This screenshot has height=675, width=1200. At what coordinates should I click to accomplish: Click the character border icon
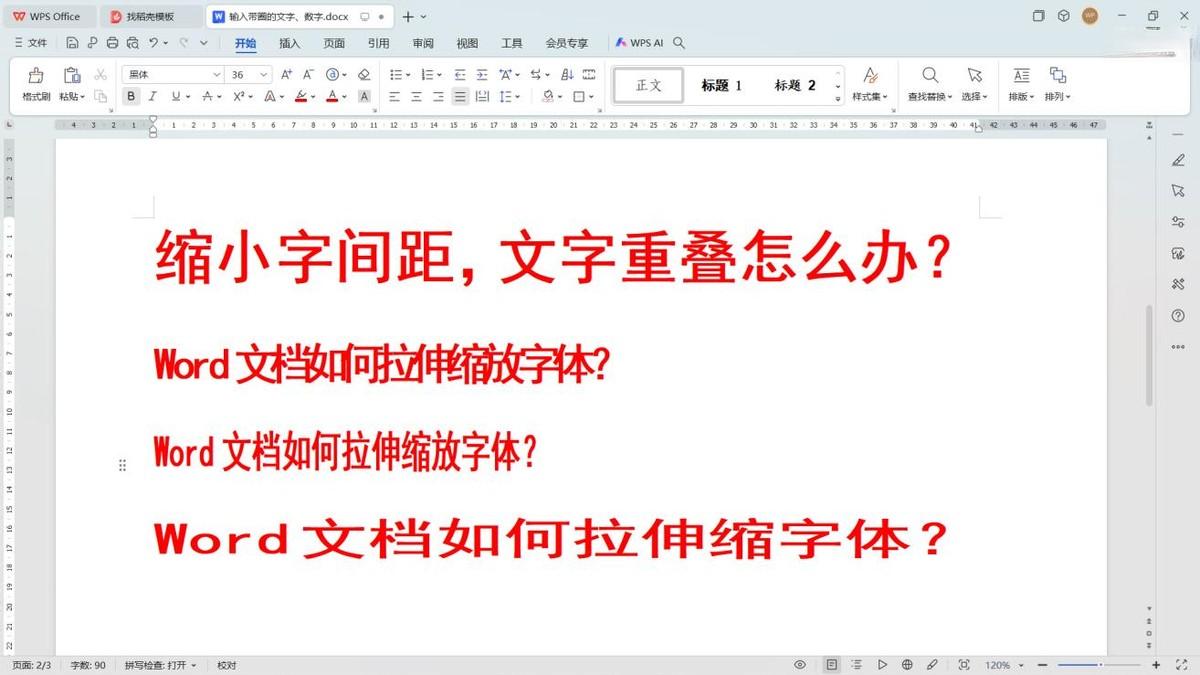[x=363, y=96]
